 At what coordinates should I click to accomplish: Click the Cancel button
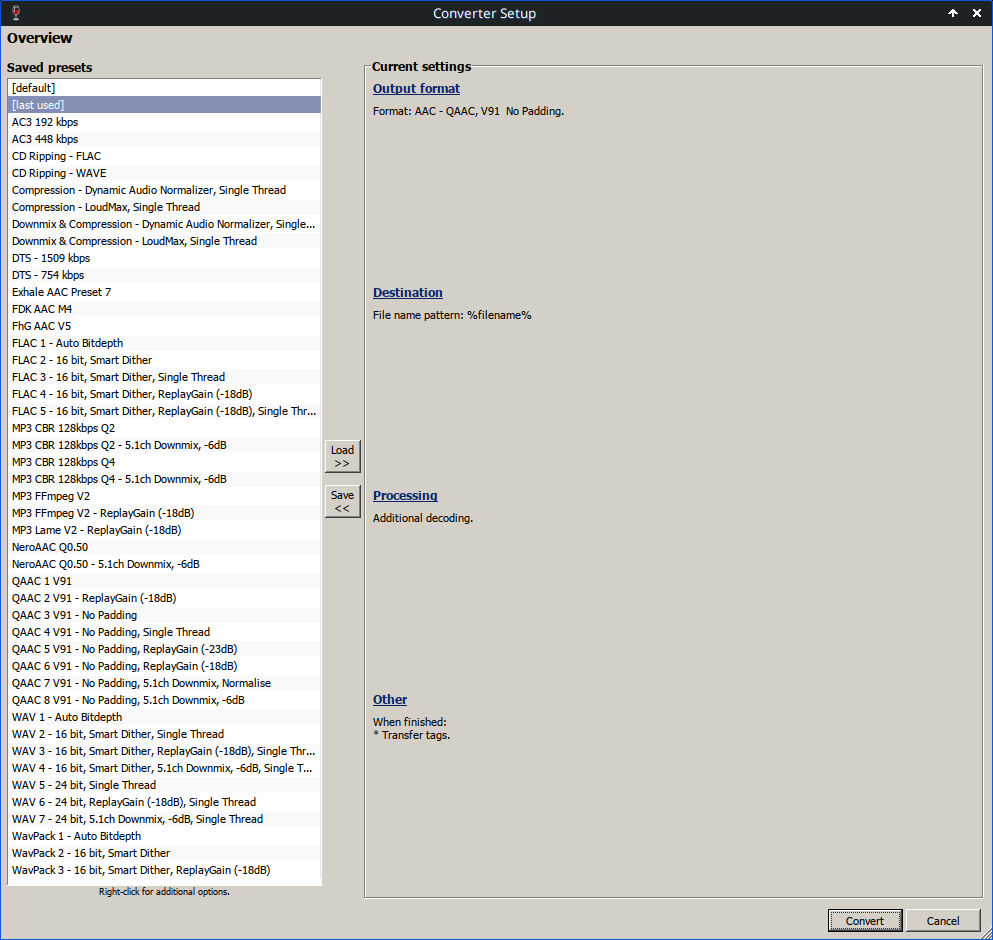pos(942,920)
